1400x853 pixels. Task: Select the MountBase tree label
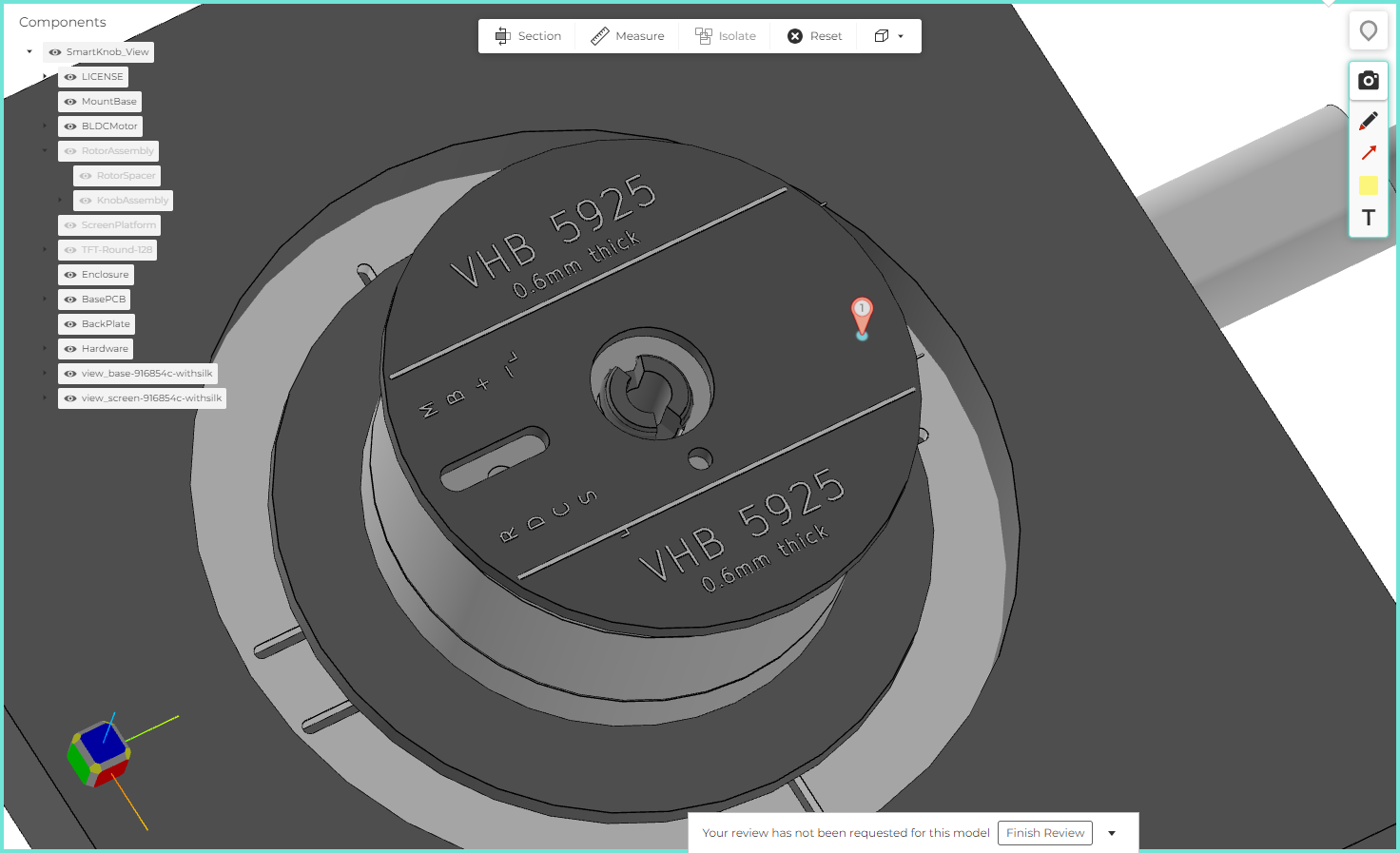[109, 102]
